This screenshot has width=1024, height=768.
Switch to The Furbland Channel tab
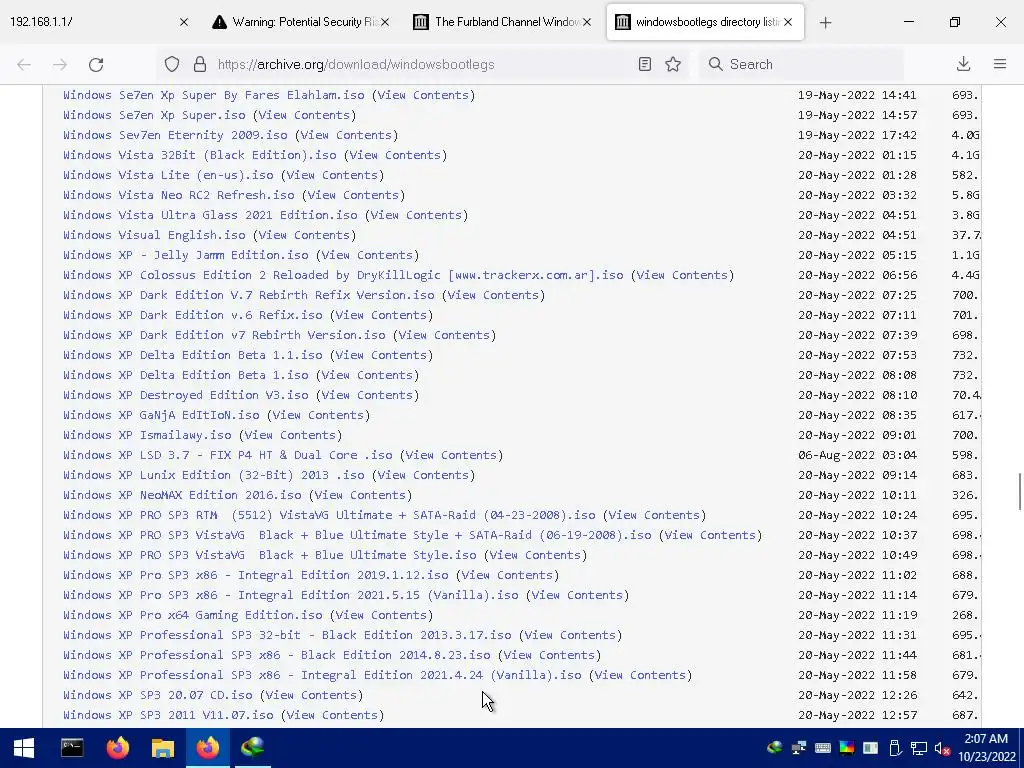click(x=502, y=22)
